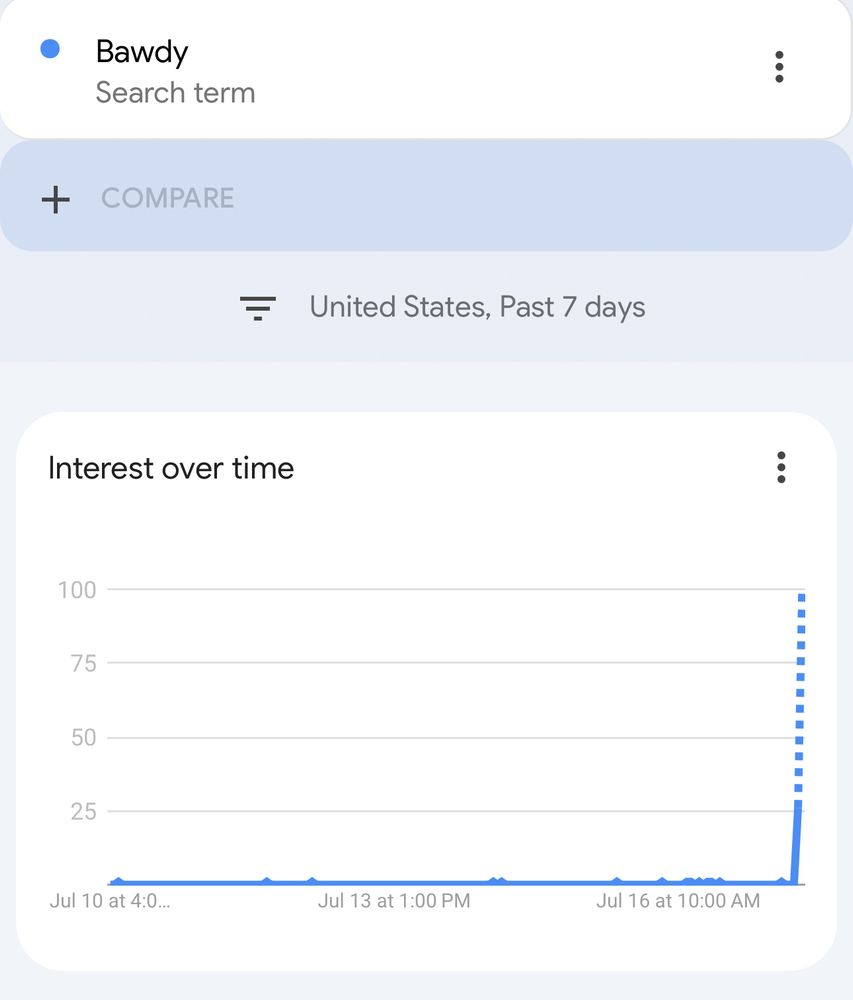Open the Bawdy search term options menu
Screen dimensions: 853x1000
click(778, 67)
